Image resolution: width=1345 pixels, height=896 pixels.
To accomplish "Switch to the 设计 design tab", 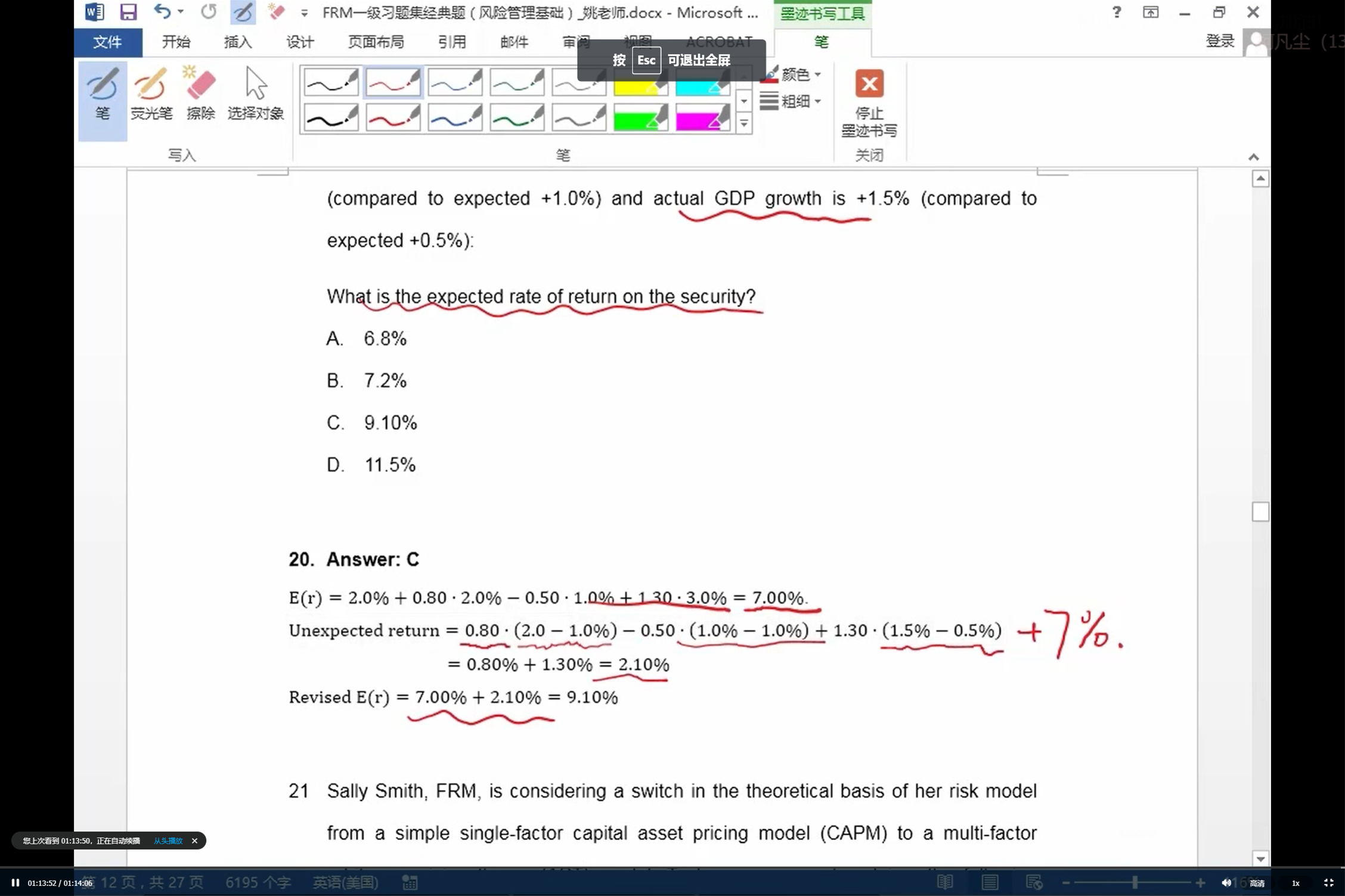I will pos(299,42).
